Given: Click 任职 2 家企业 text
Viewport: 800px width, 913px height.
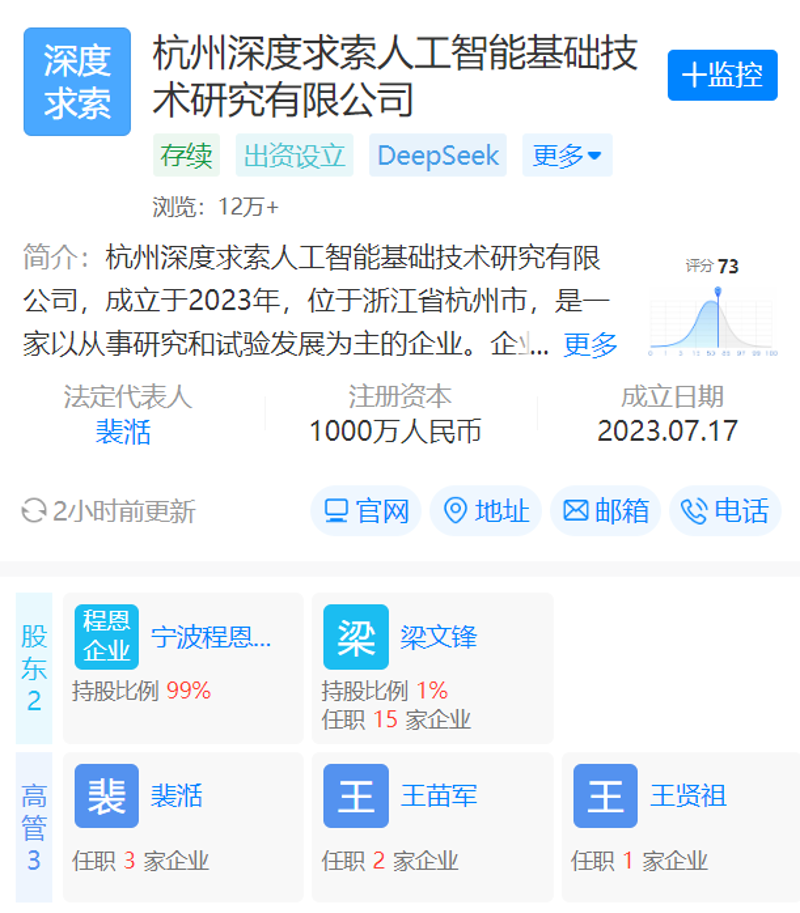Looking at the screenshot, I should (390, 861).
